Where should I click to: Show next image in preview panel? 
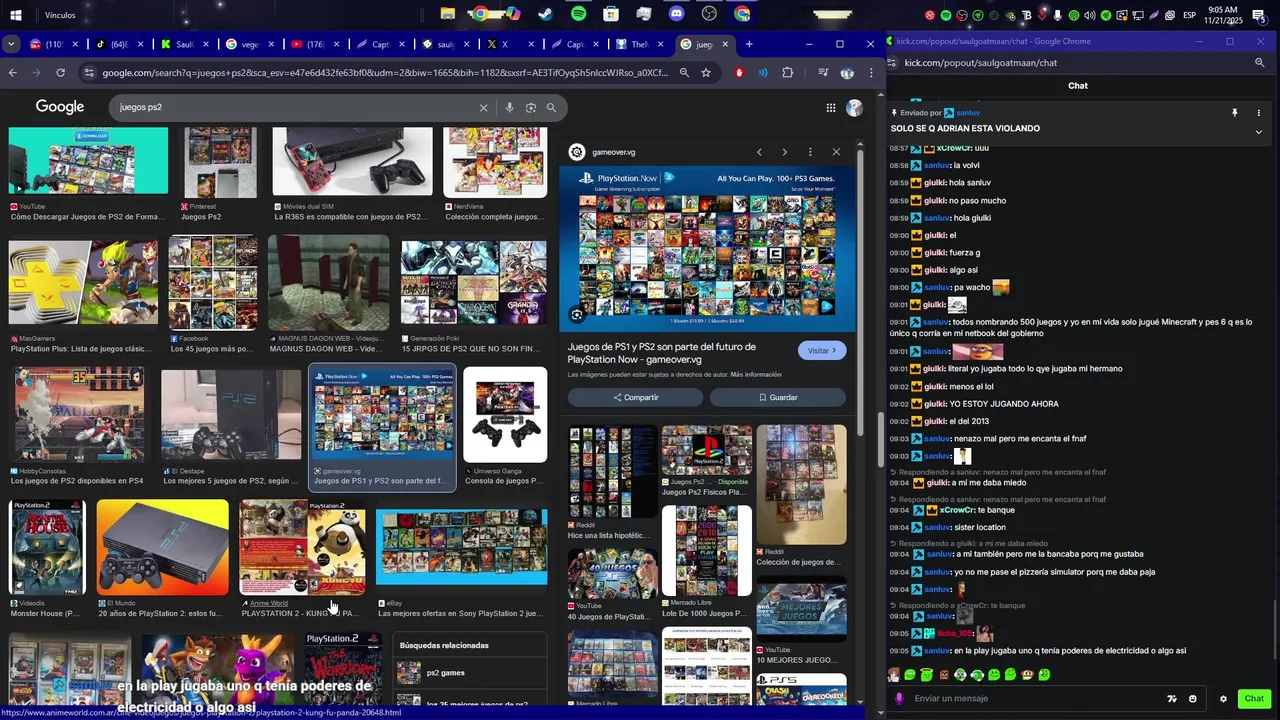coord(784,152)
